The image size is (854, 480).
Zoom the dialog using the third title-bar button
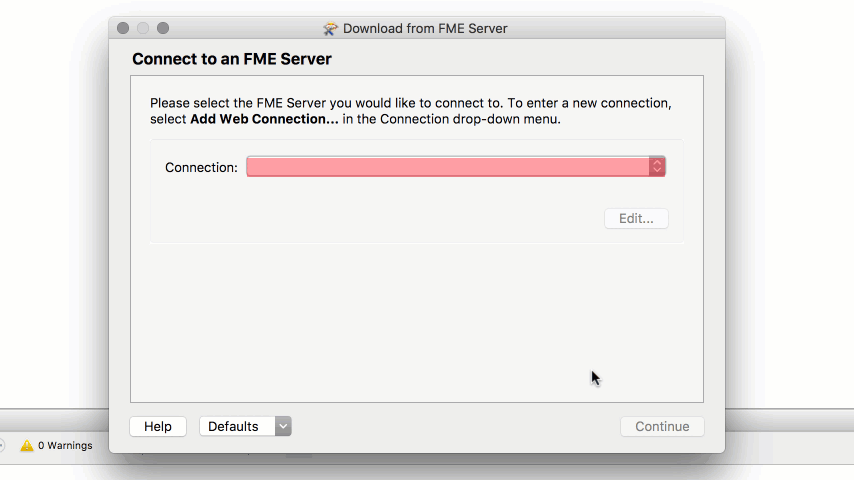[163, 28]
